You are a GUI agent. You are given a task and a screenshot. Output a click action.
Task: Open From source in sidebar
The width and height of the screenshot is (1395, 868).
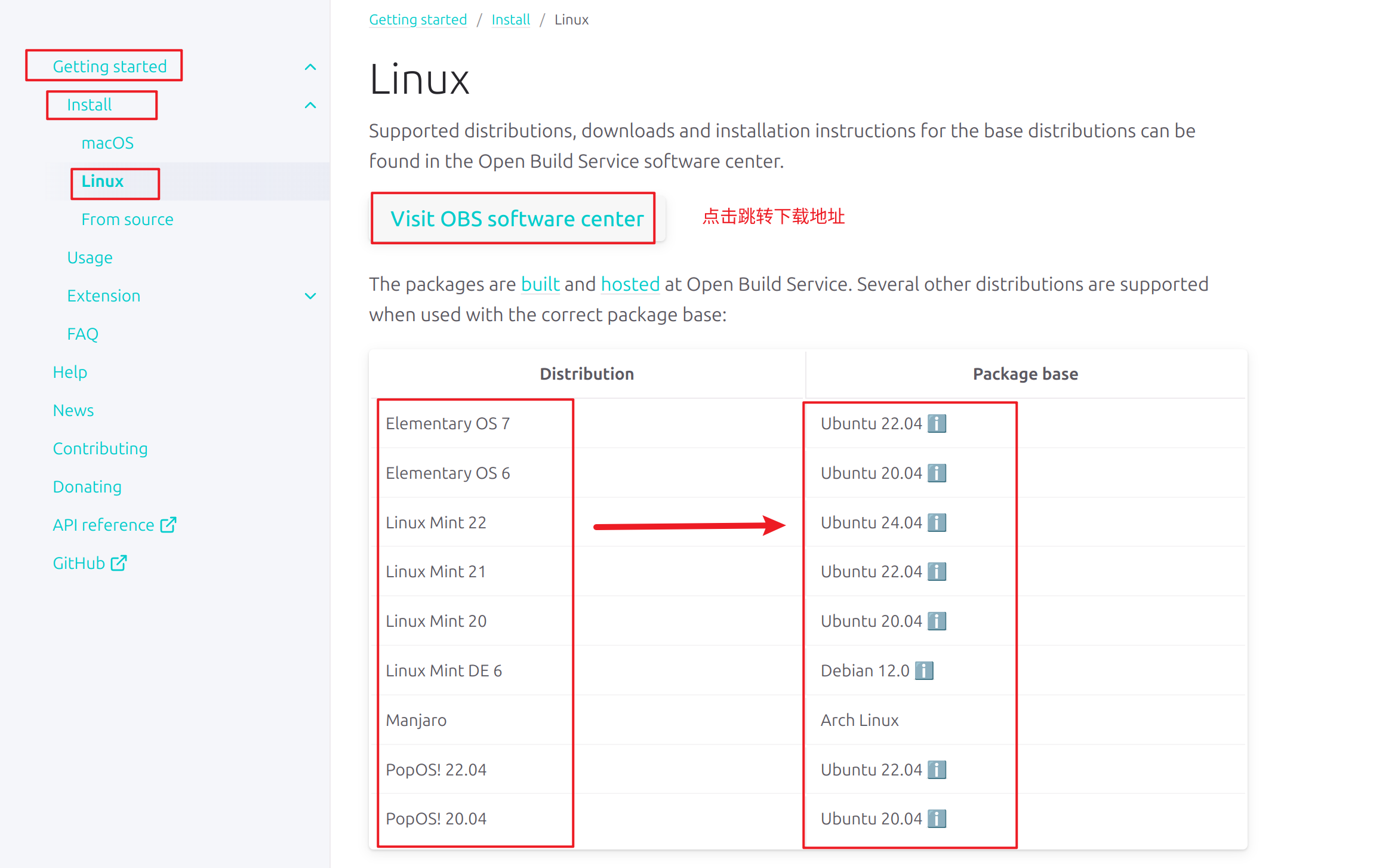(x=127, y=220)
